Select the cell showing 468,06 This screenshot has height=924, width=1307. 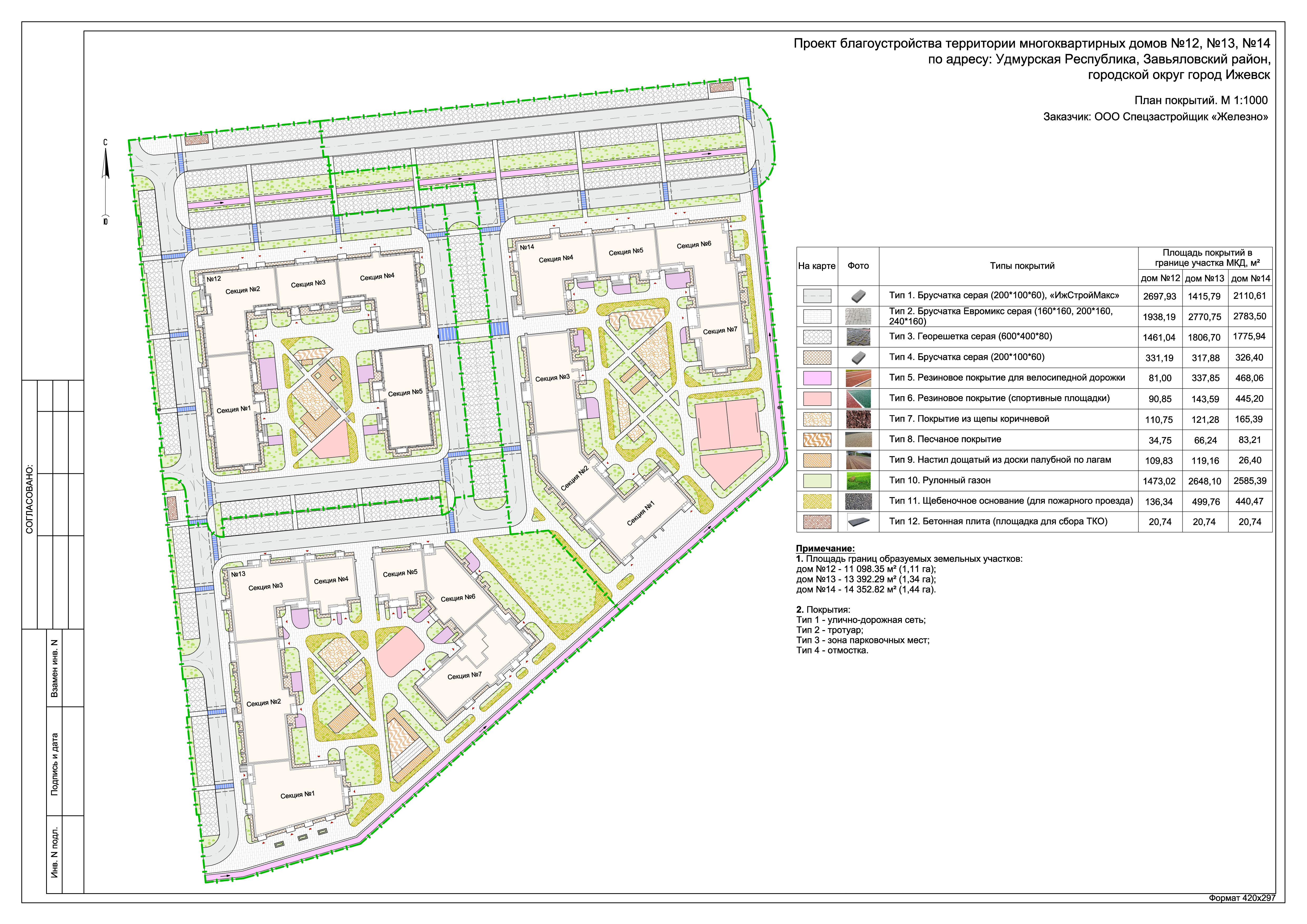[x=1250, y=378]
